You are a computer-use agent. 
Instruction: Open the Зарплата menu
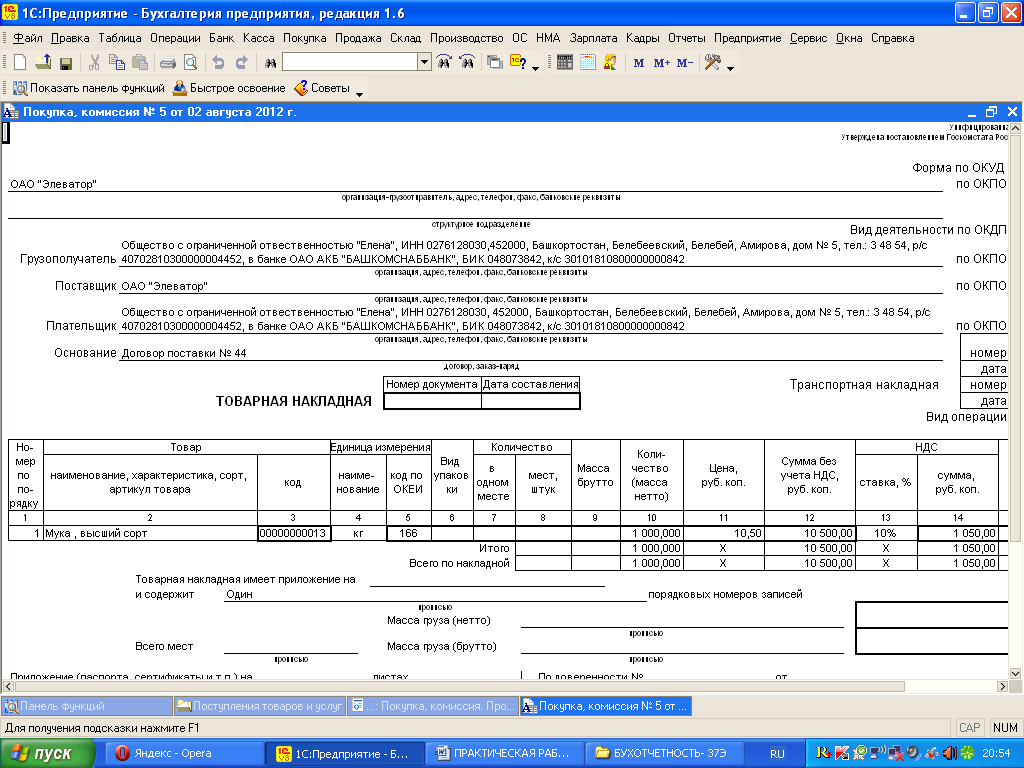593,38
